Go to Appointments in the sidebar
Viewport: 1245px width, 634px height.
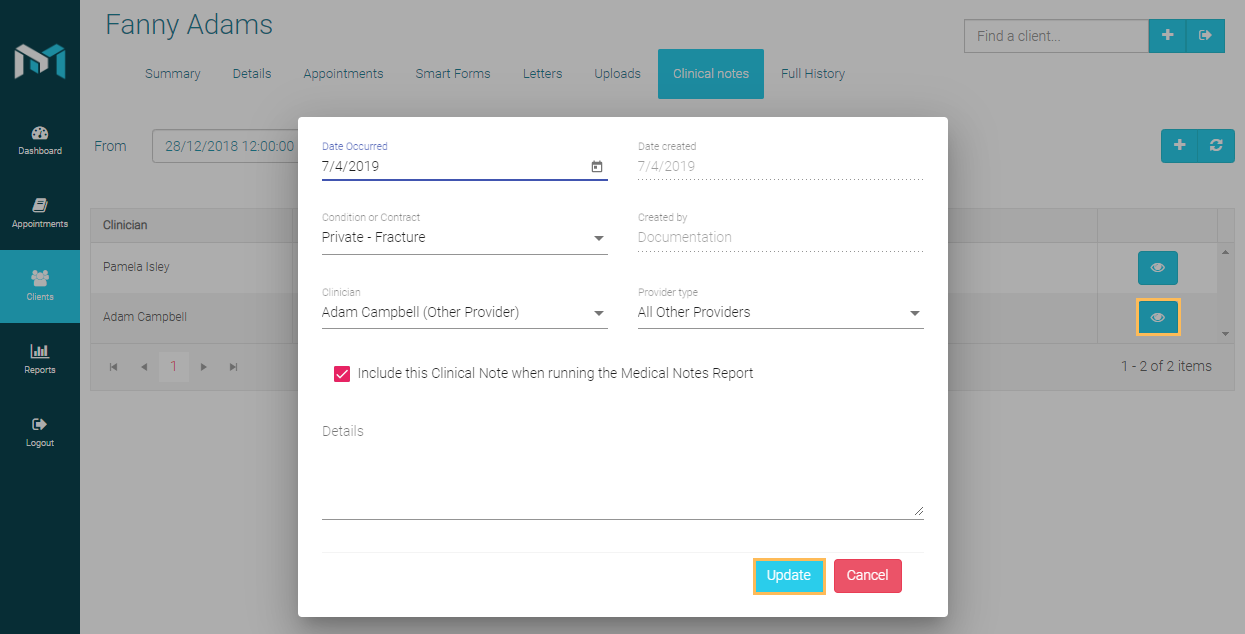tap(40, 213)
